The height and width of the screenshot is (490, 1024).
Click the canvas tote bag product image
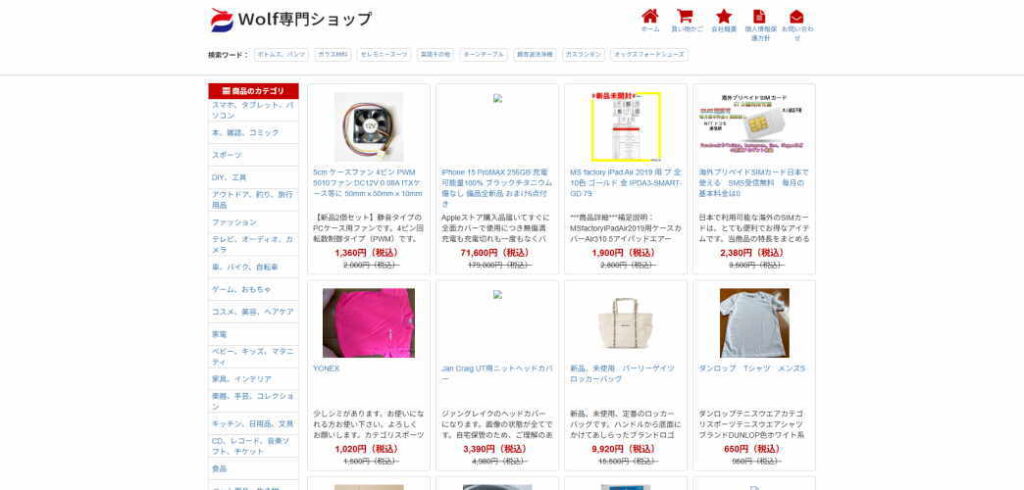(626, 323)
